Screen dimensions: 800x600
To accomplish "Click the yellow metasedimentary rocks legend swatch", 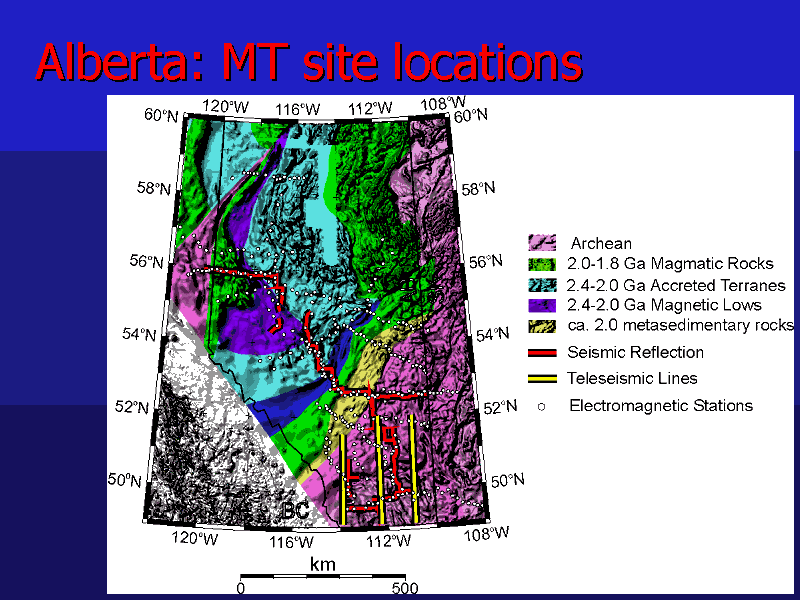I will point(542,326).
